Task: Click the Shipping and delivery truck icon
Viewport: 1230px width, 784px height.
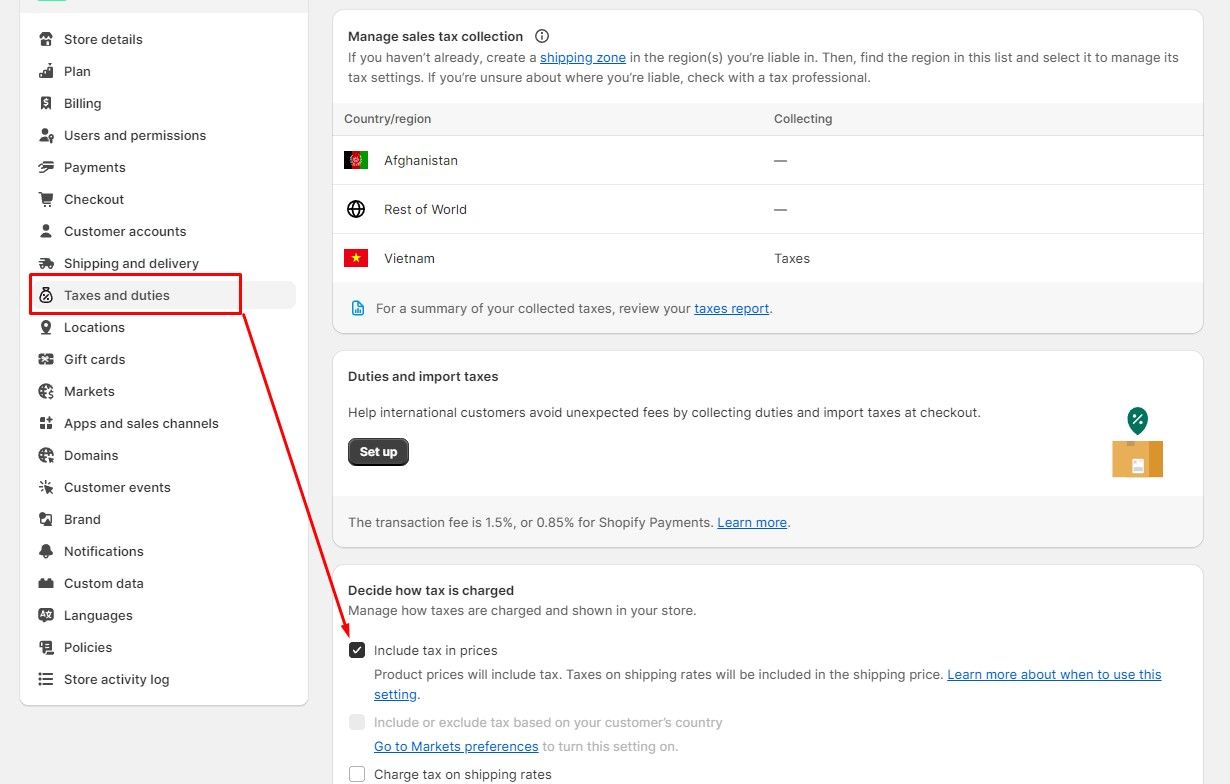Action: click(46, 263)
